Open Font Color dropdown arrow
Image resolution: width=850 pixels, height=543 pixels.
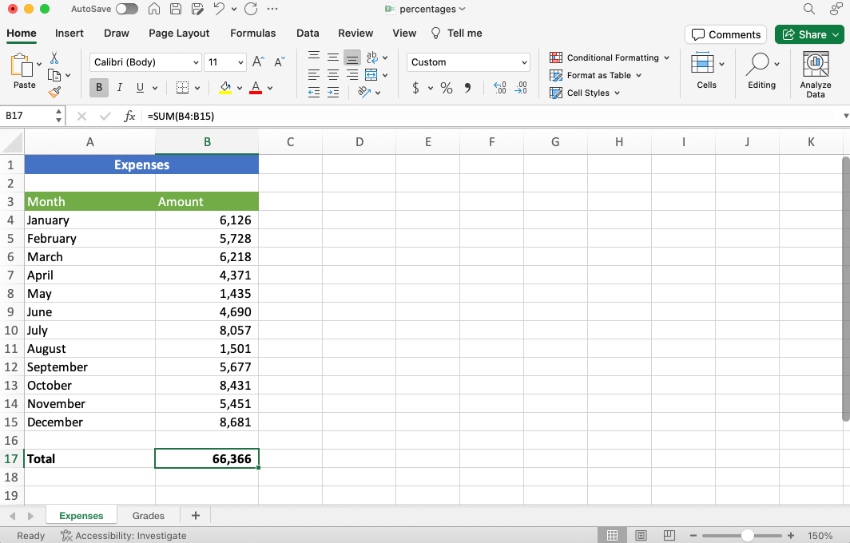(270, 88)
